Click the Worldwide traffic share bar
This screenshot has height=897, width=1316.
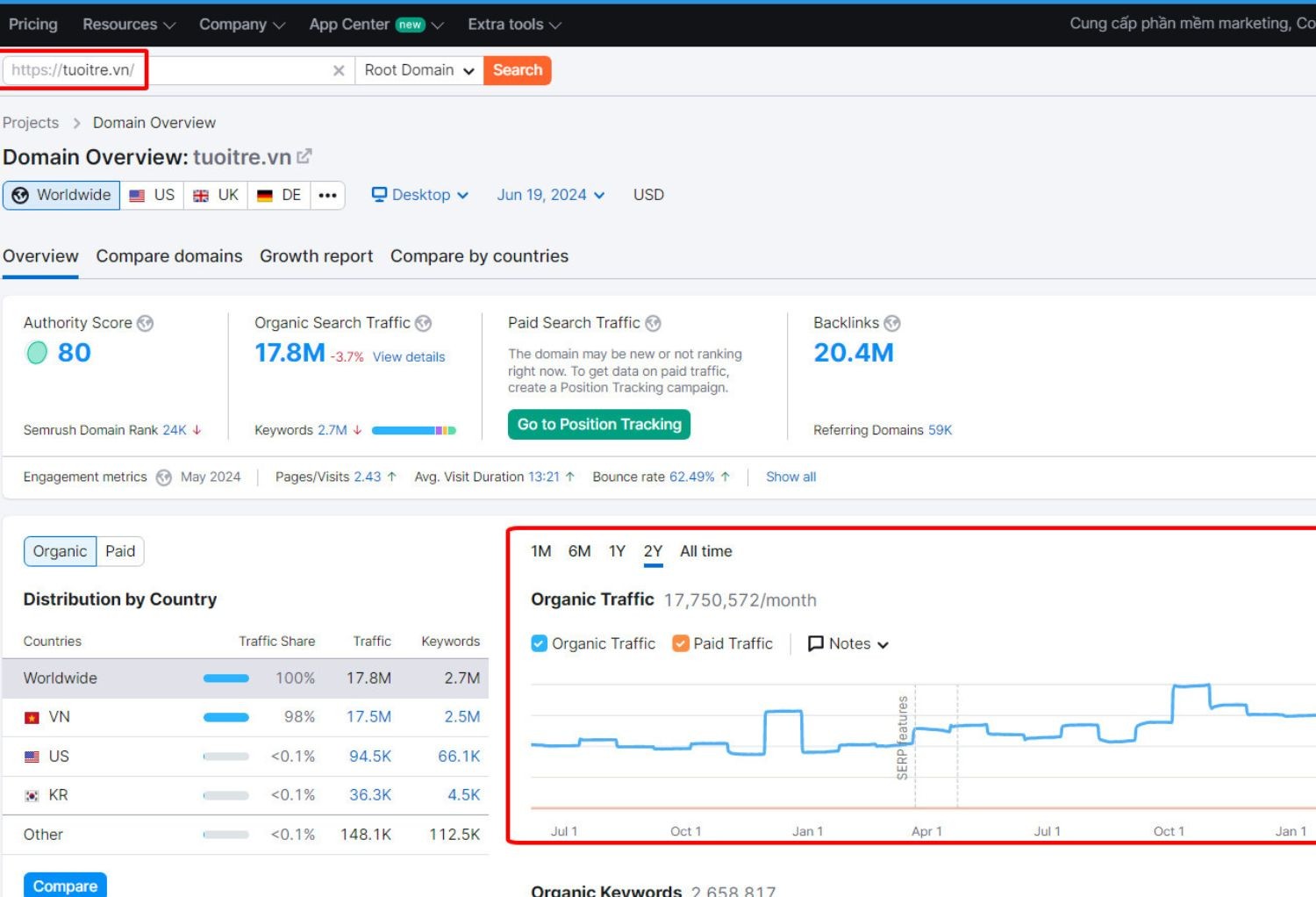pos(226,678)
